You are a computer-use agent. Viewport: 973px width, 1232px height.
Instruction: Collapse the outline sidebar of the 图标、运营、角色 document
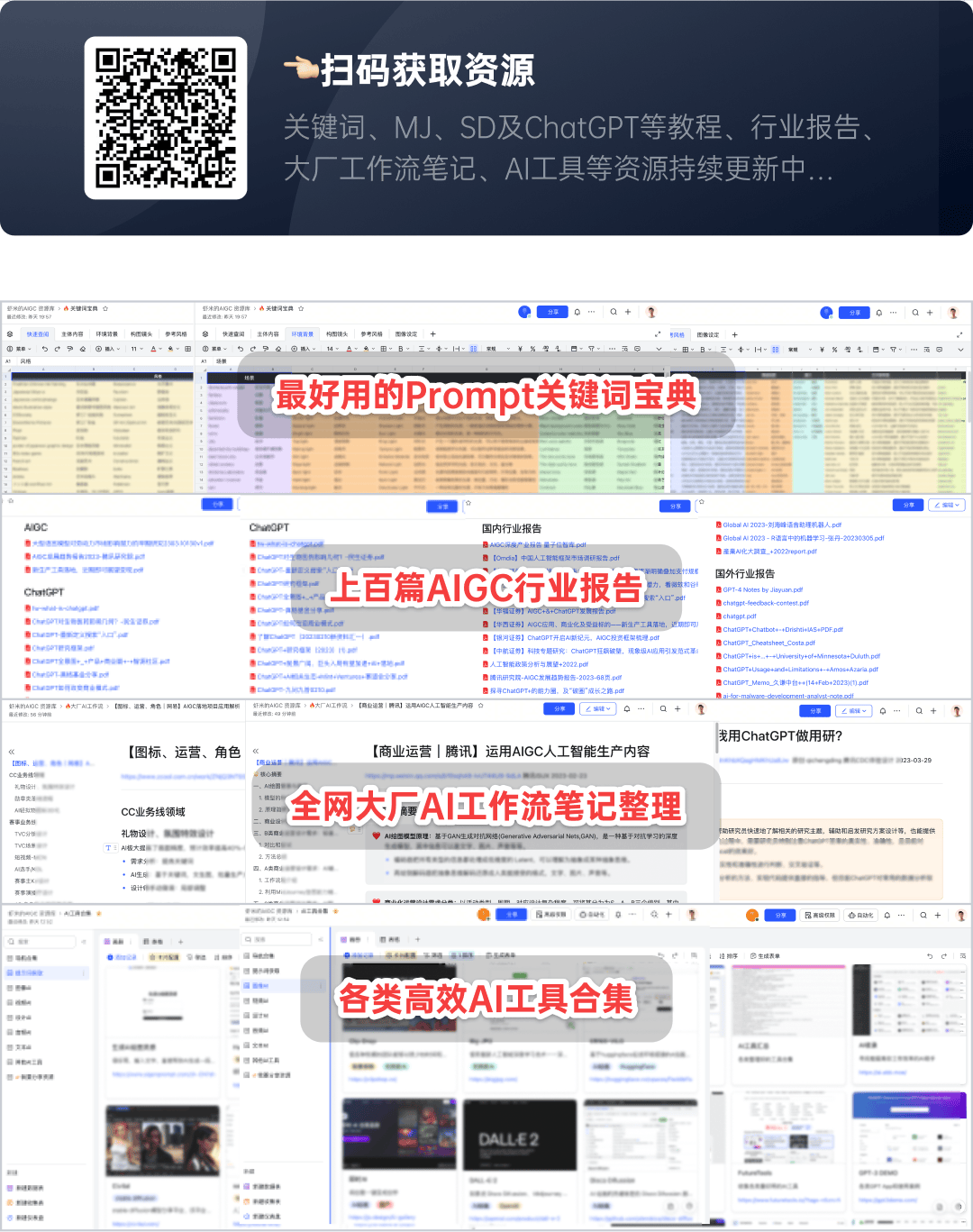coord(12,751)
